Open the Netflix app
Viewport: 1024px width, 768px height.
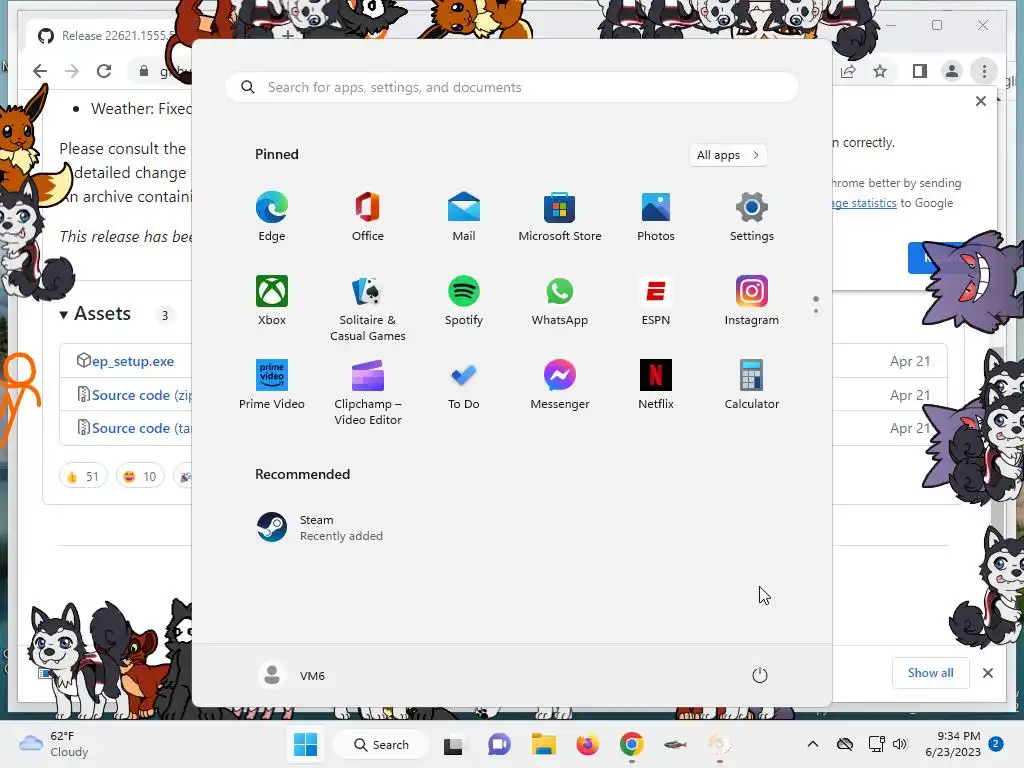656,385
